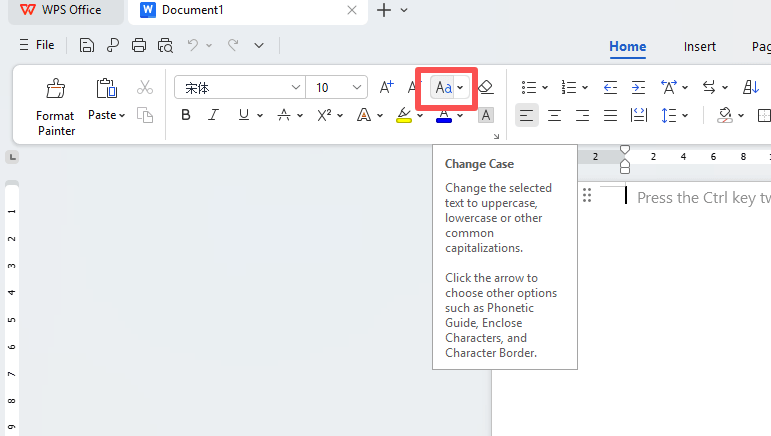Click the Change Case Aa icon
Image resolution: width=771 pixels, height=436 pixels.
pos(444,87)
